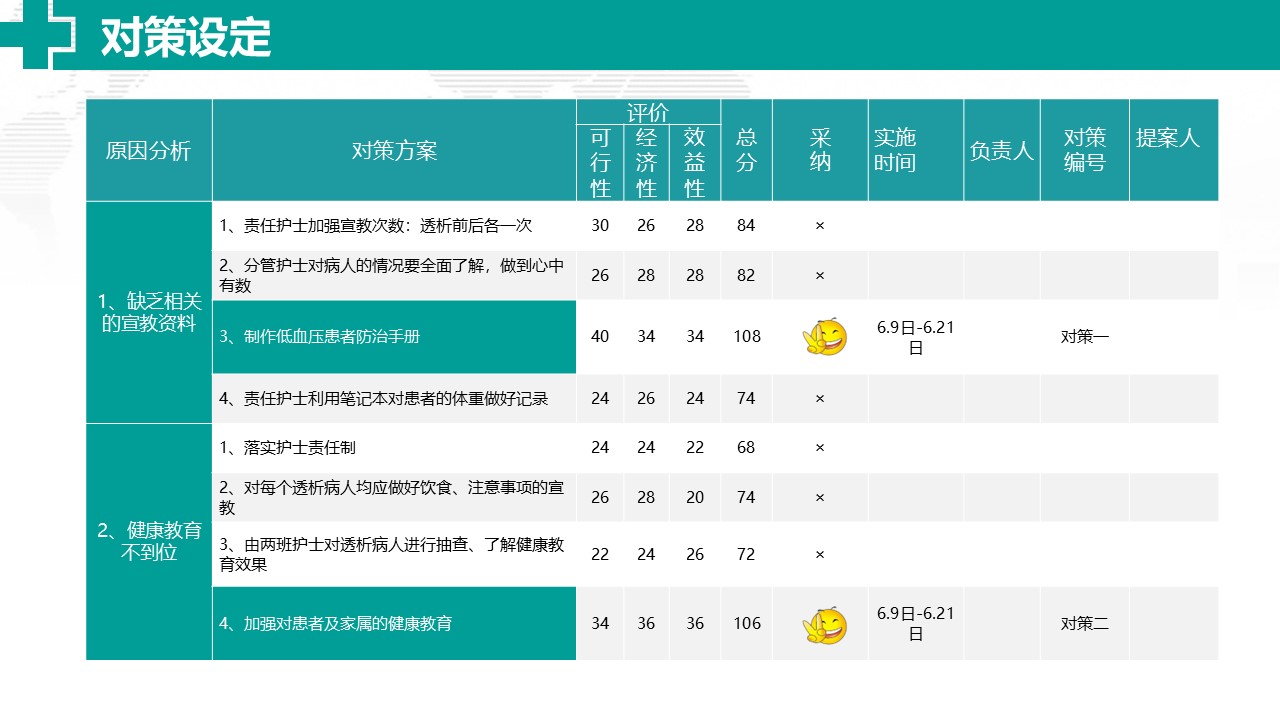Viewport: 1280px width, 720px height.
Task: Click the 6.9日-6.21日 date in the 对策一 row
Action: tap(916, 338)
